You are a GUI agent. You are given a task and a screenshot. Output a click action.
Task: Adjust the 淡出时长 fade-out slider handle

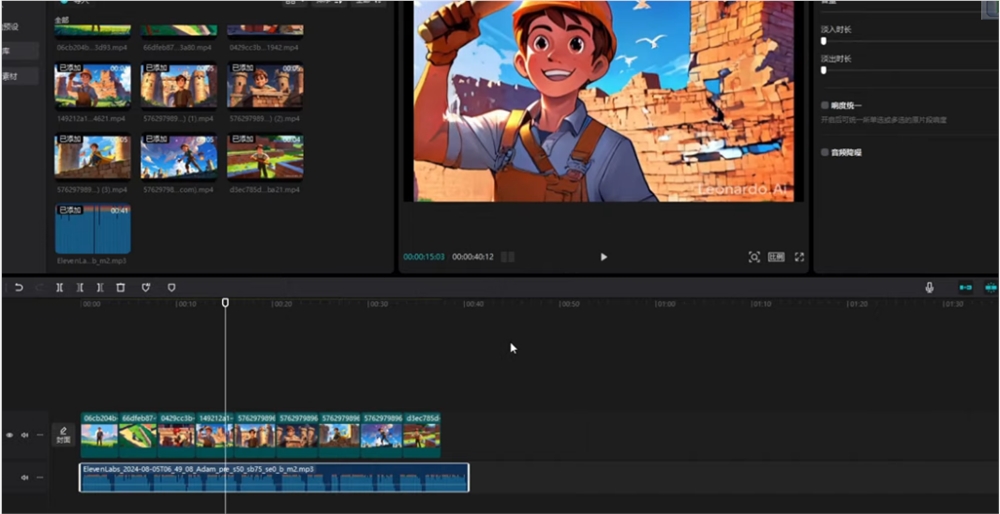pos(823,70)
